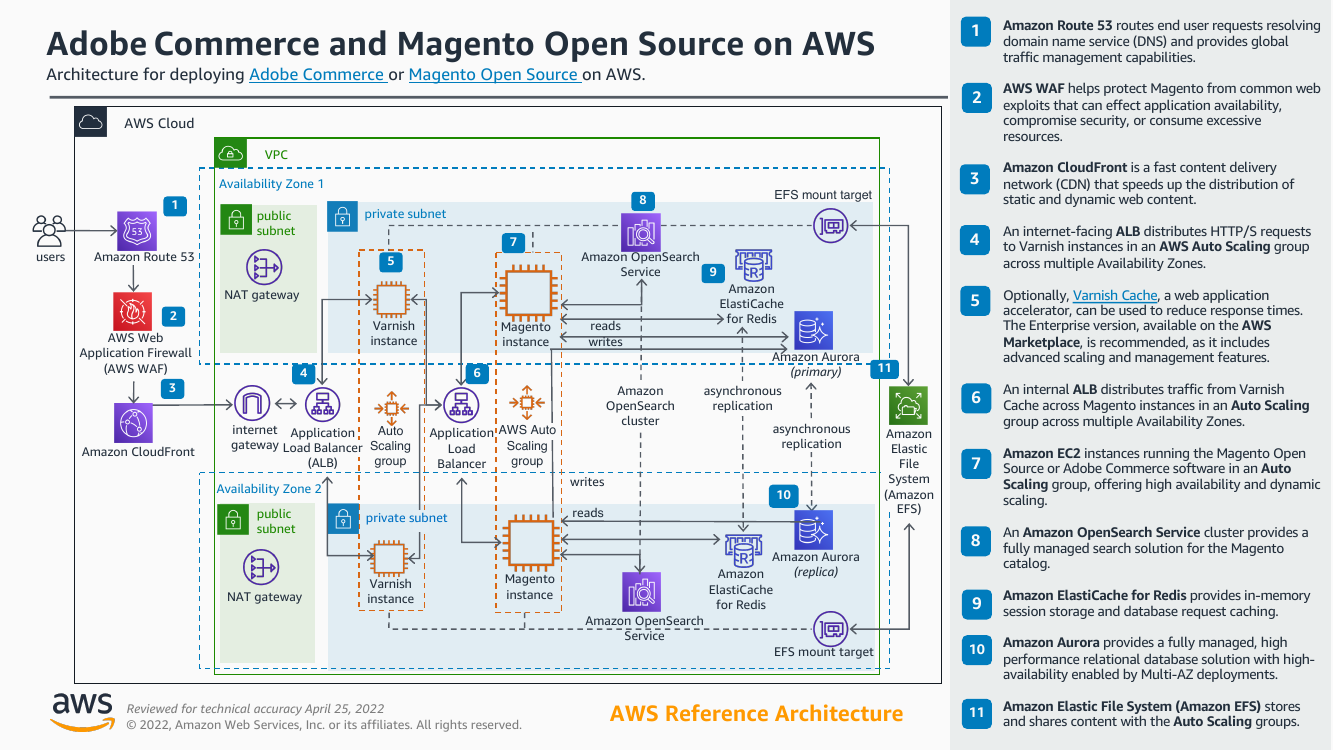Click the Amazon OpenSearch Service icon in Zone 2

pyautogui.click(x=642, y=591)
